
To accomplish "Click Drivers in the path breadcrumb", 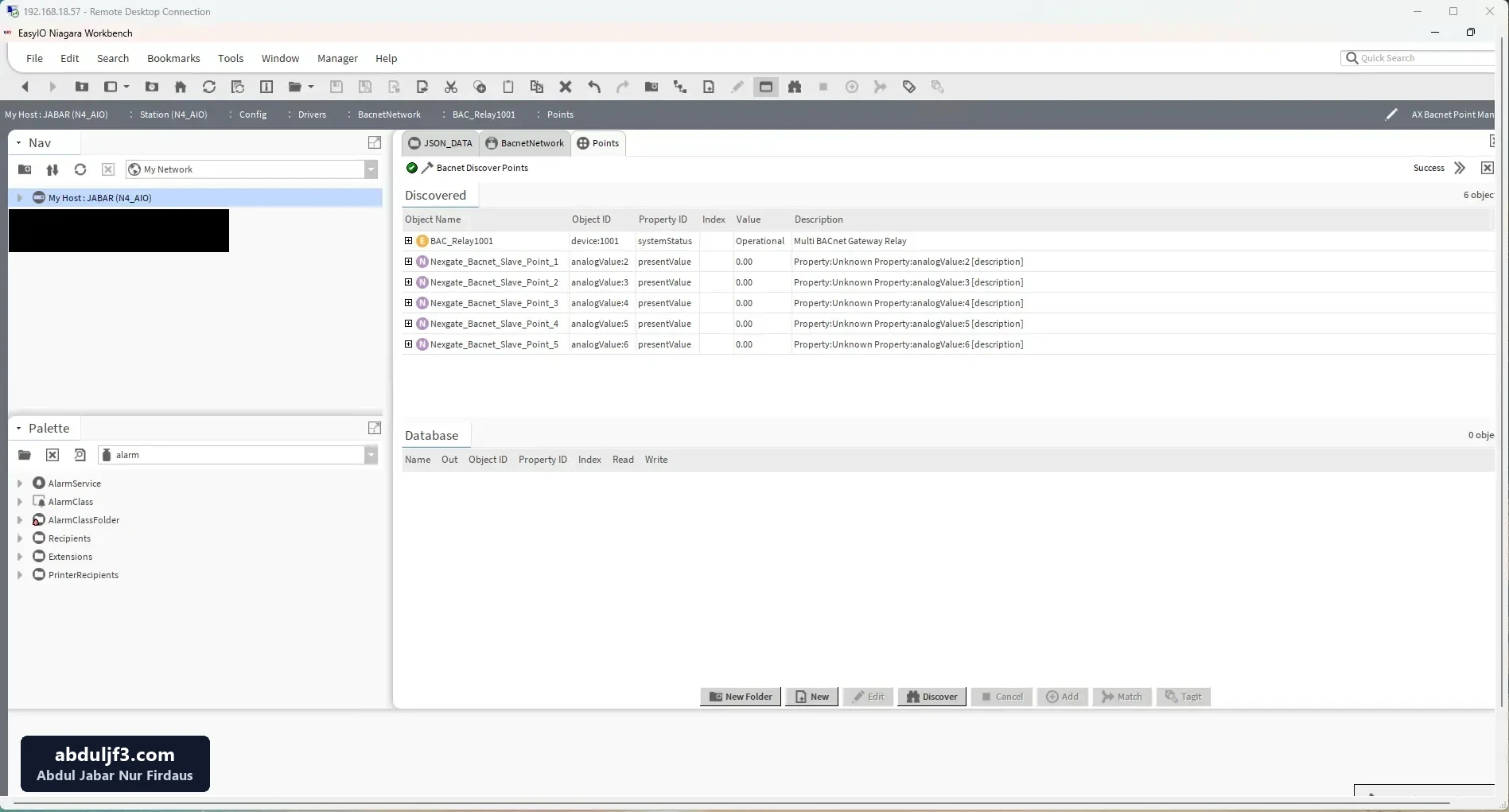I will tap(312, 115).
